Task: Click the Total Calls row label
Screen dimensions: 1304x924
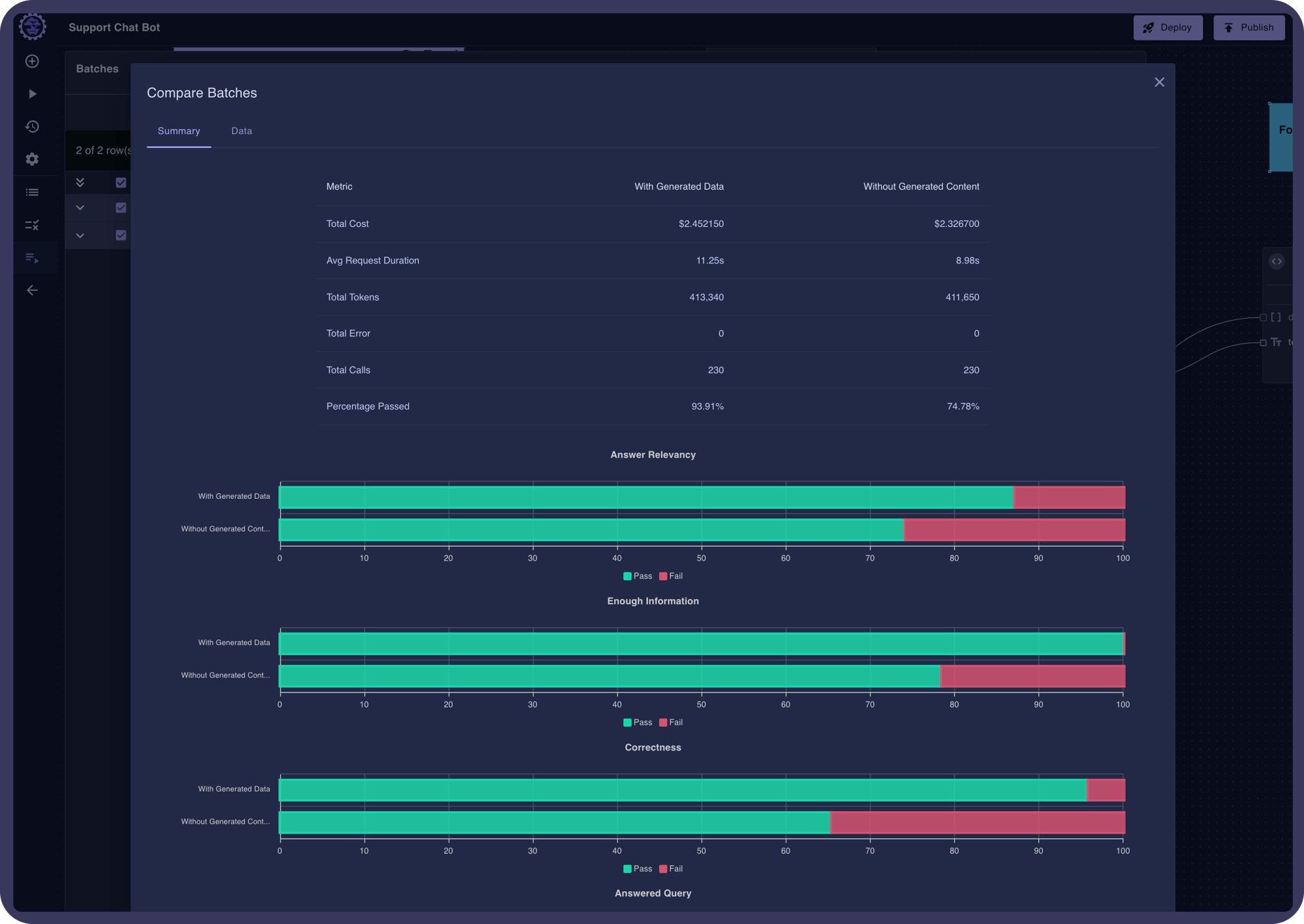Action: click(348, 370)
